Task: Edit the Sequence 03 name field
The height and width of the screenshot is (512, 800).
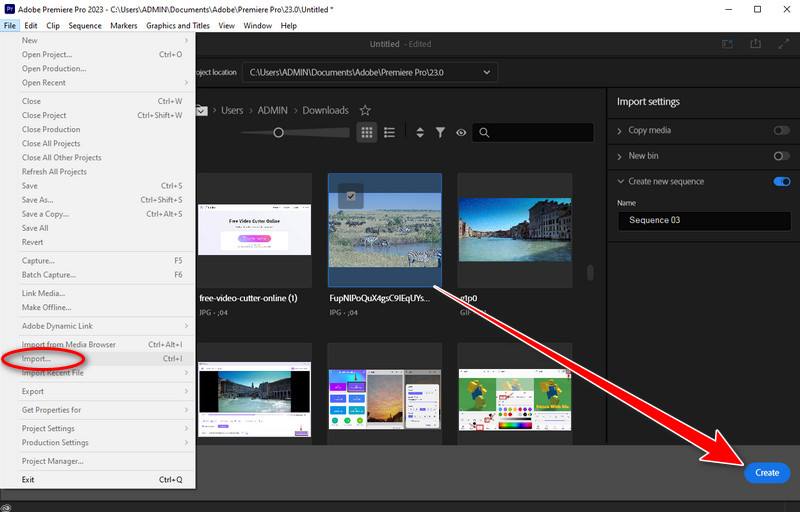Action: point(704,220)
